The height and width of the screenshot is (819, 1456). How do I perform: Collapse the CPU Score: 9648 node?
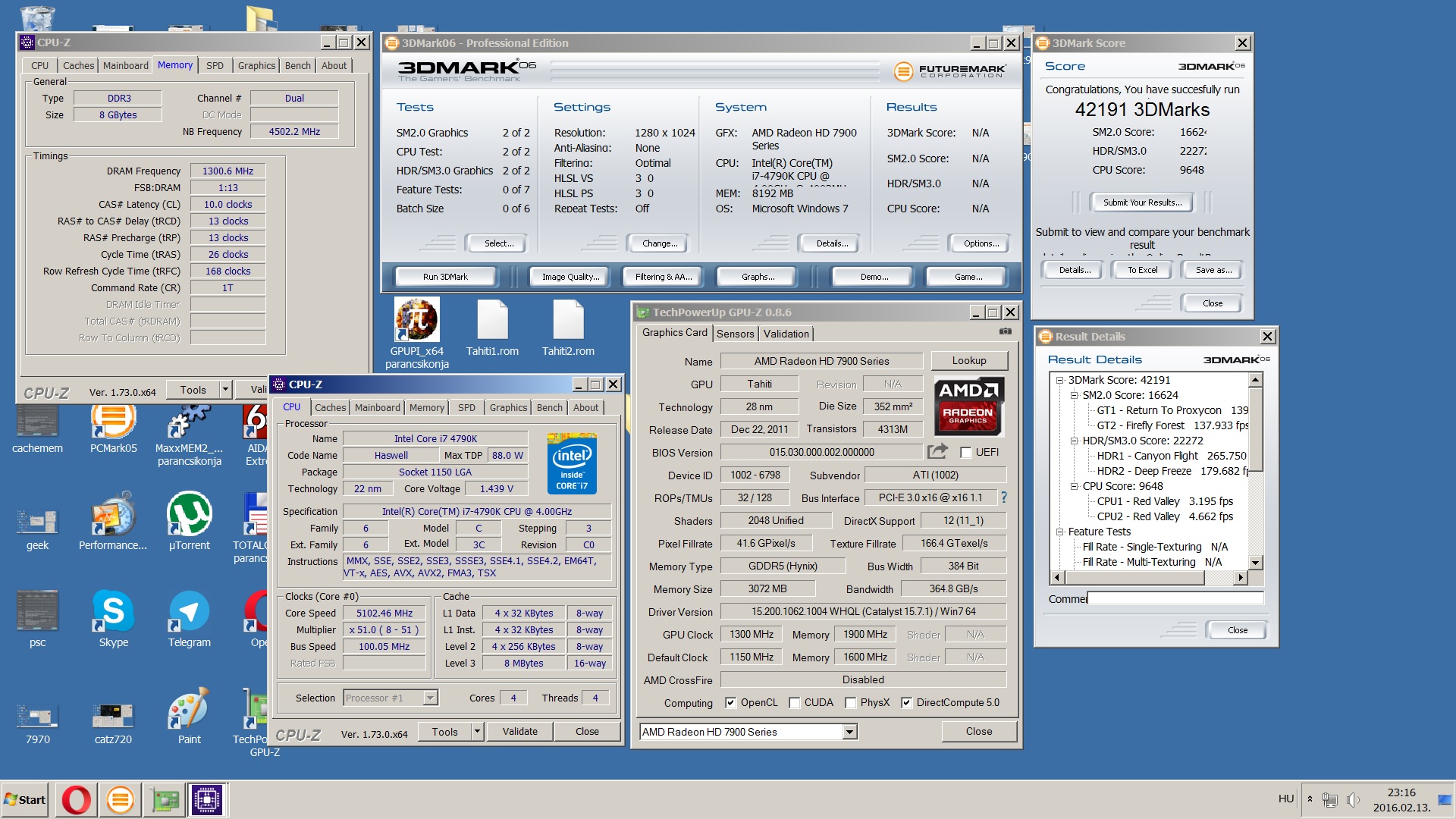tap(1074, 486)
